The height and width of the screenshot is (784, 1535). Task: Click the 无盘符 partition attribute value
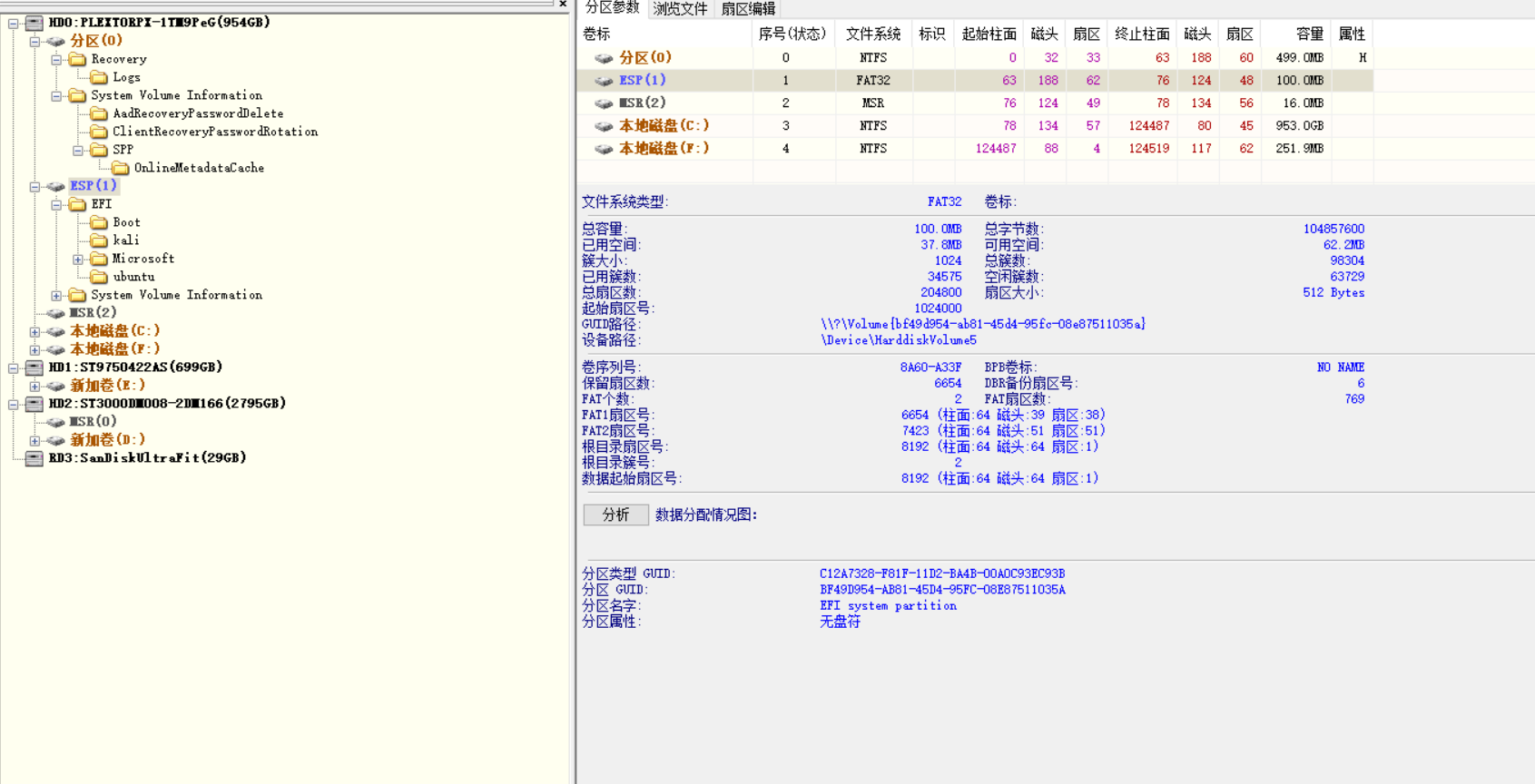coord(840,622)
